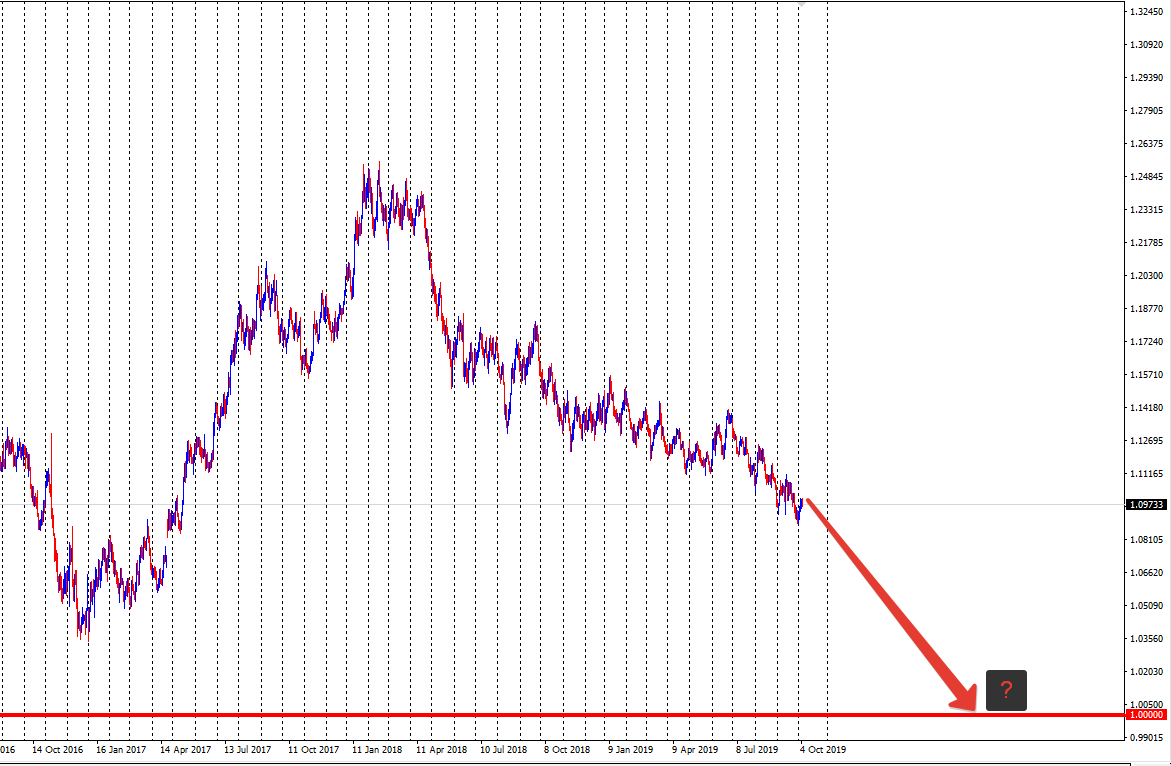Click the current price tag 1.09733

click(x=1146, y=505)
